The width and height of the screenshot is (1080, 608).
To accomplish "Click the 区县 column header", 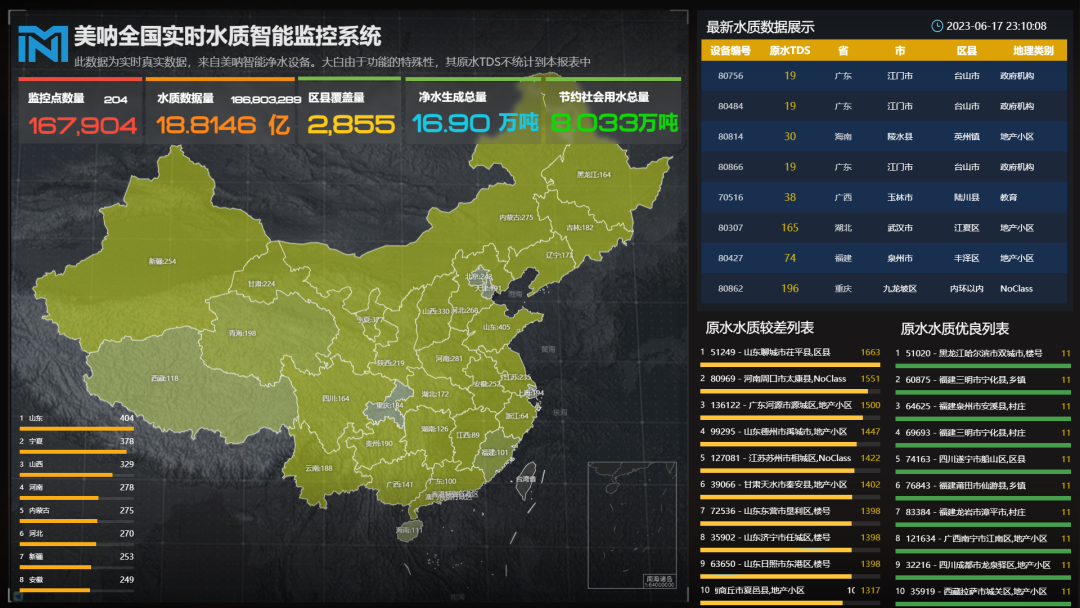I will point(966,51).
